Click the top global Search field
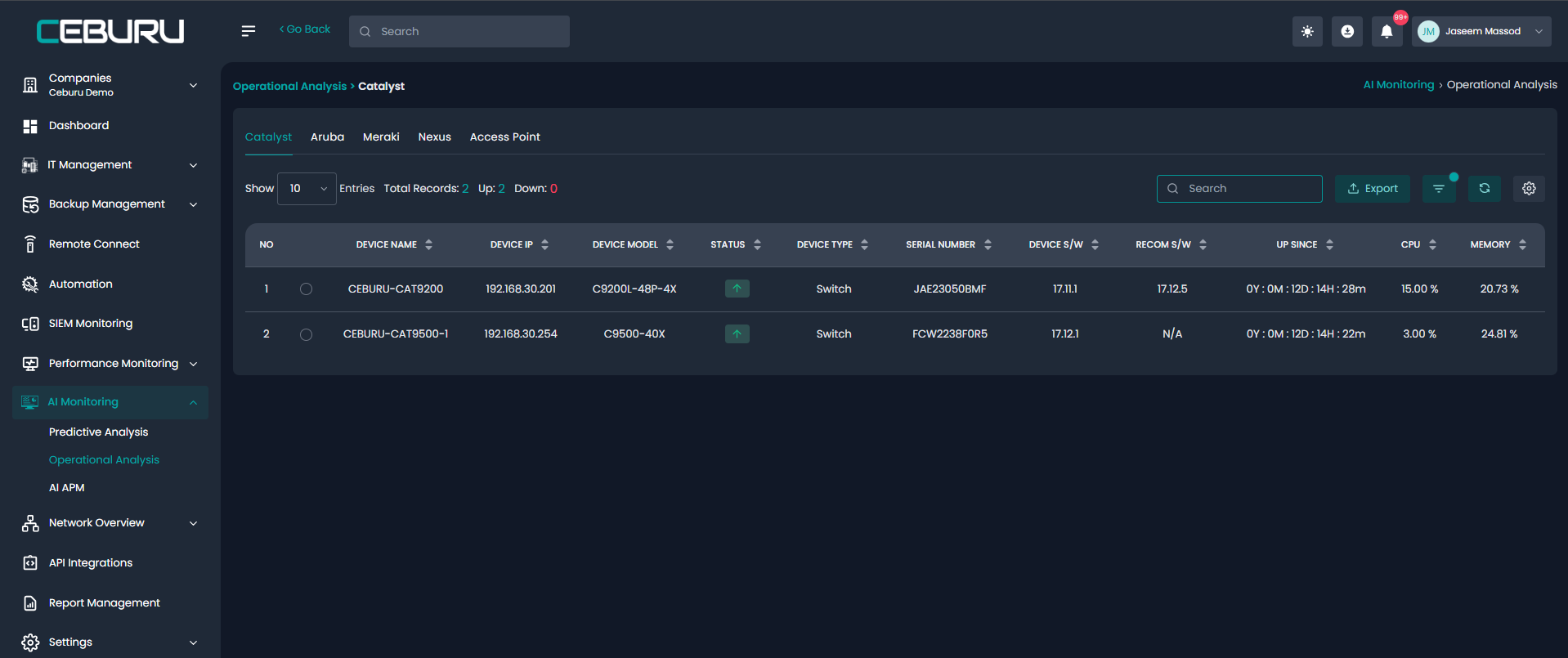 (459, 31)
